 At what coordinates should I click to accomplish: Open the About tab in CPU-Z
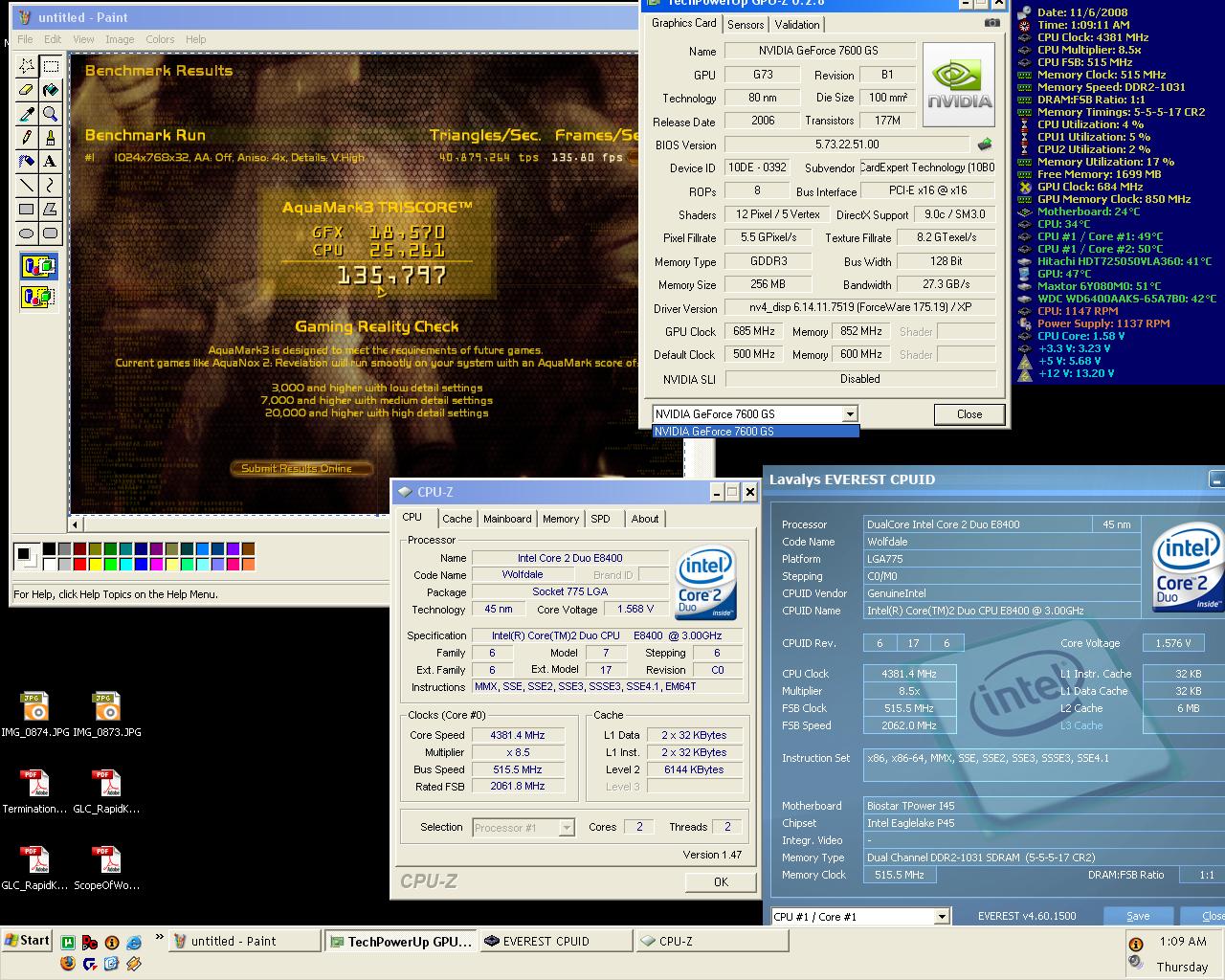(645, 519)
